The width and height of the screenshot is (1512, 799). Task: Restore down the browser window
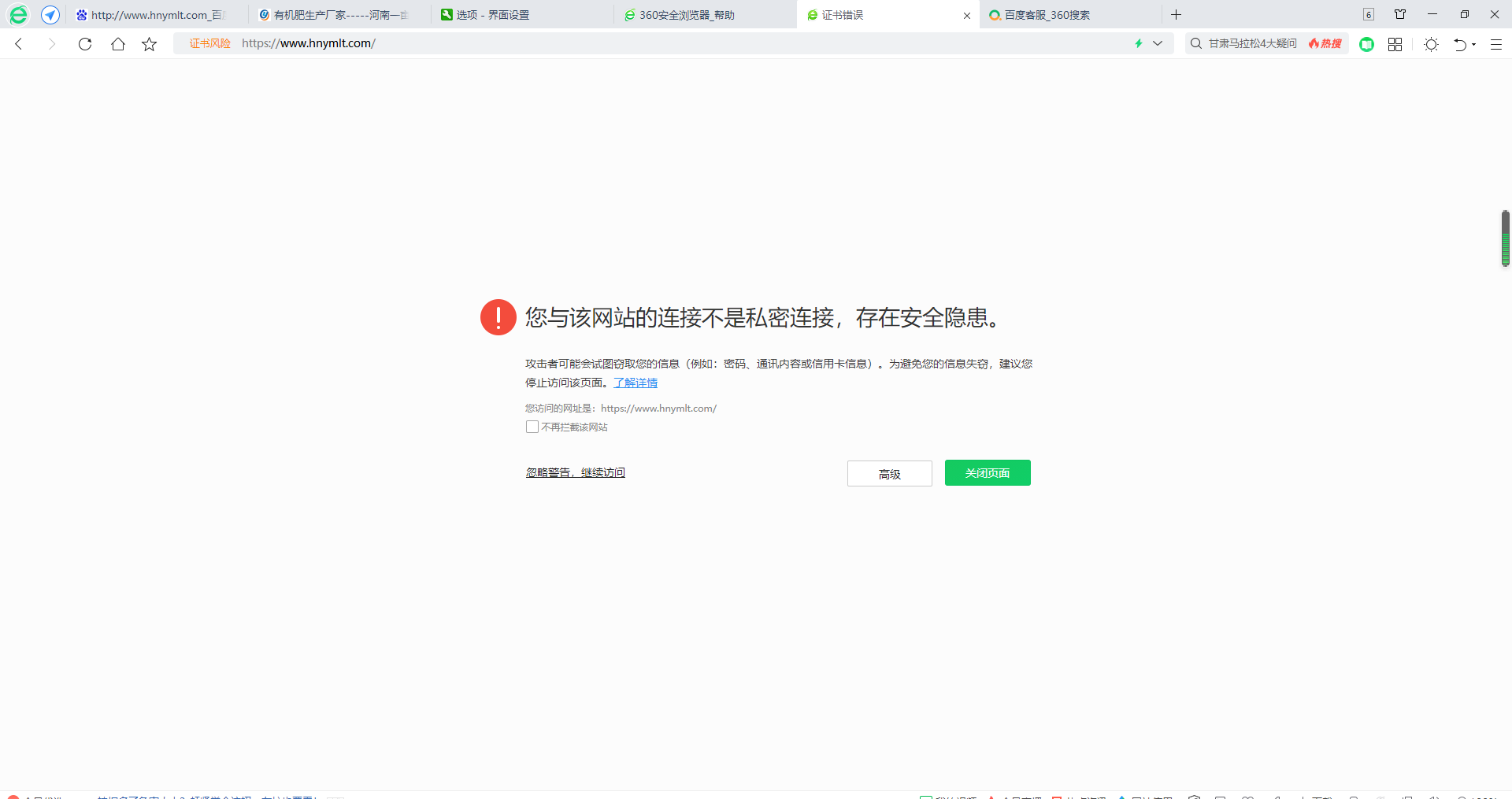coord(1464,14)
